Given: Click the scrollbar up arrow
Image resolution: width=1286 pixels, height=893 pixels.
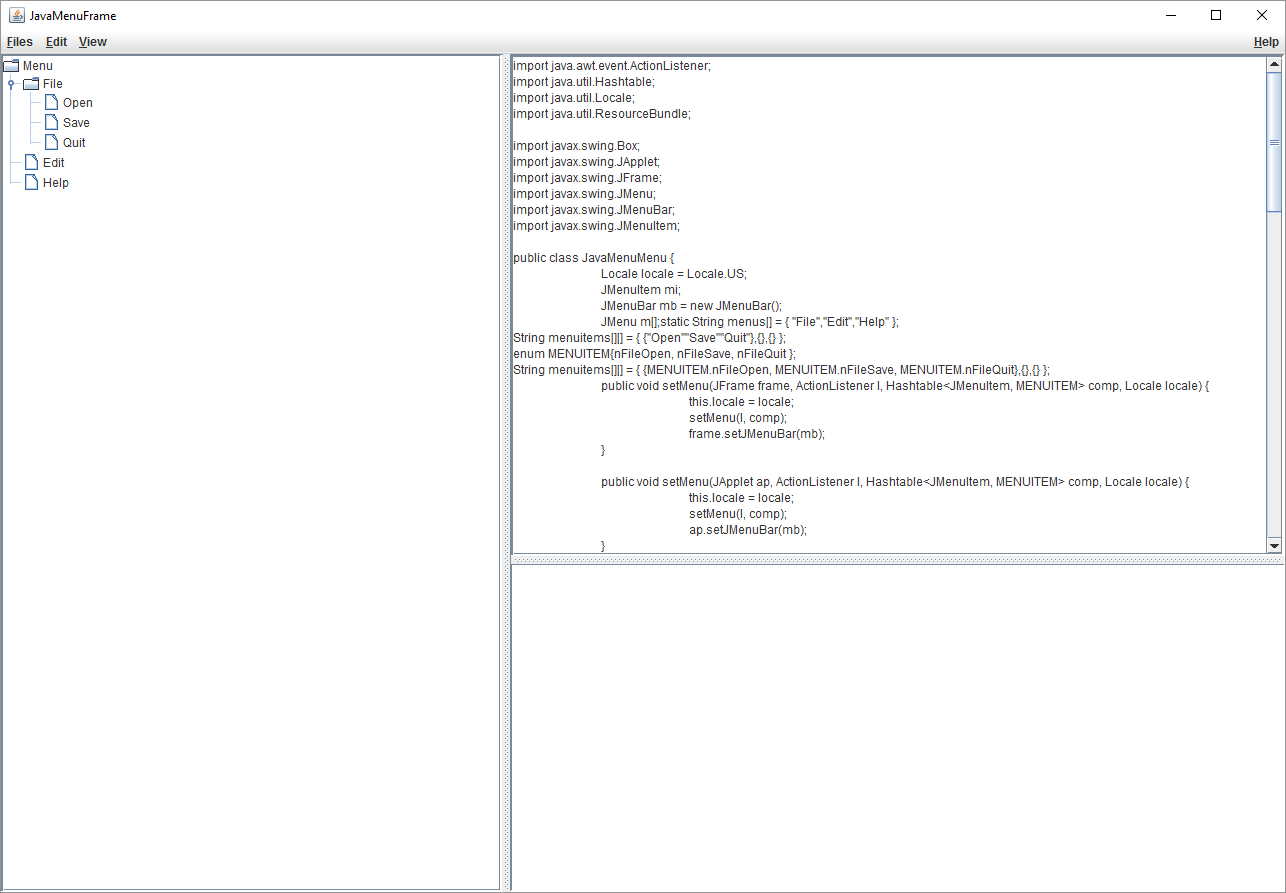Looking at the screenshot, I should [1274, 64].
